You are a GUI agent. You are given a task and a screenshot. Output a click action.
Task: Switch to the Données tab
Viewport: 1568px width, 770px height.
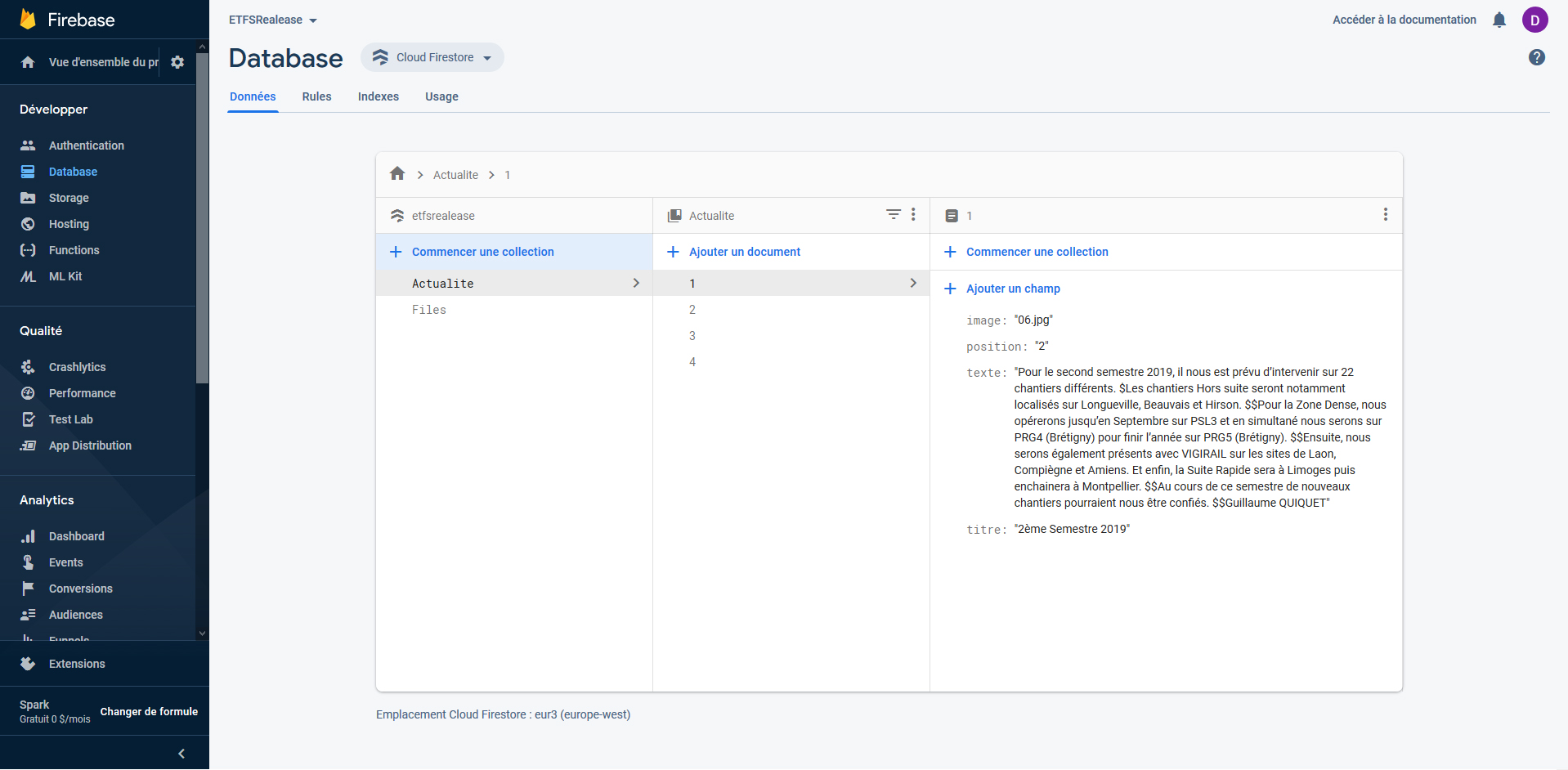click(253, 96)
